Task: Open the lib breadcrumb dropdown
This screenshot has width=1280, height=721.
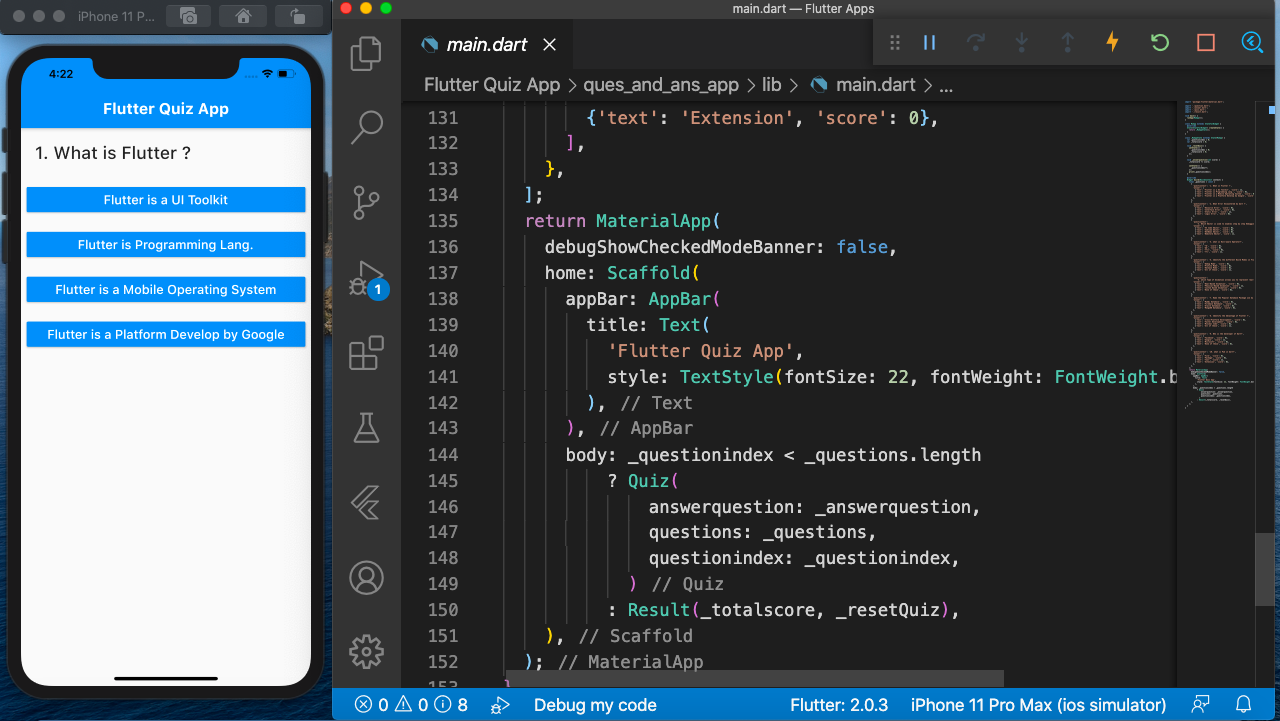Action: 771,85
